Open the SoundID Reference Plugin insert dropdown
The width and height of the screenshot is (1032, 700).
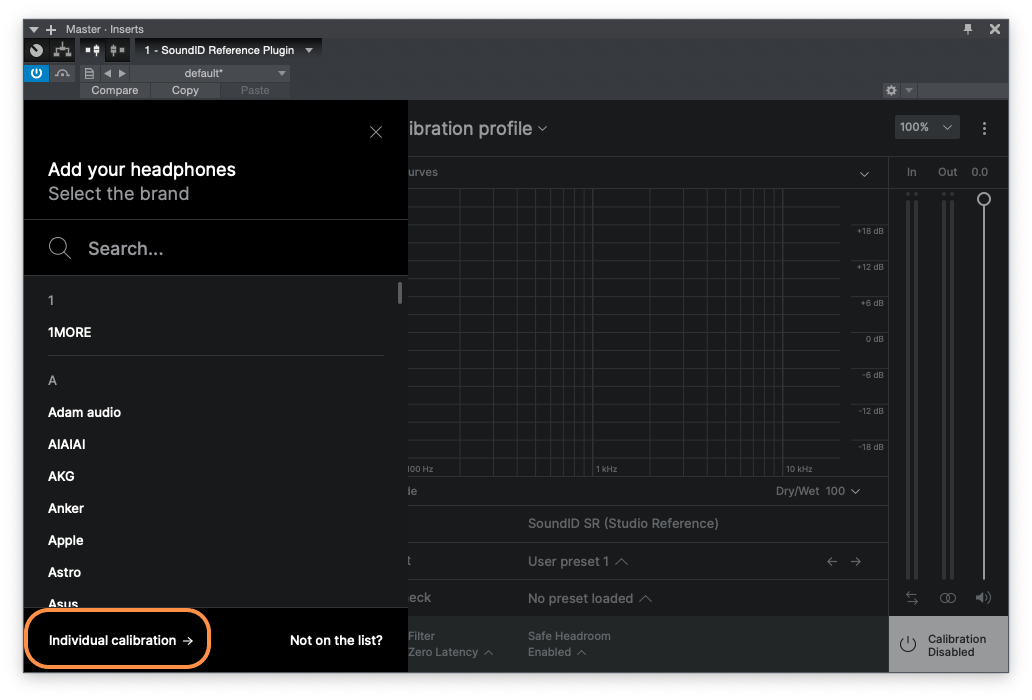point(228,50)
